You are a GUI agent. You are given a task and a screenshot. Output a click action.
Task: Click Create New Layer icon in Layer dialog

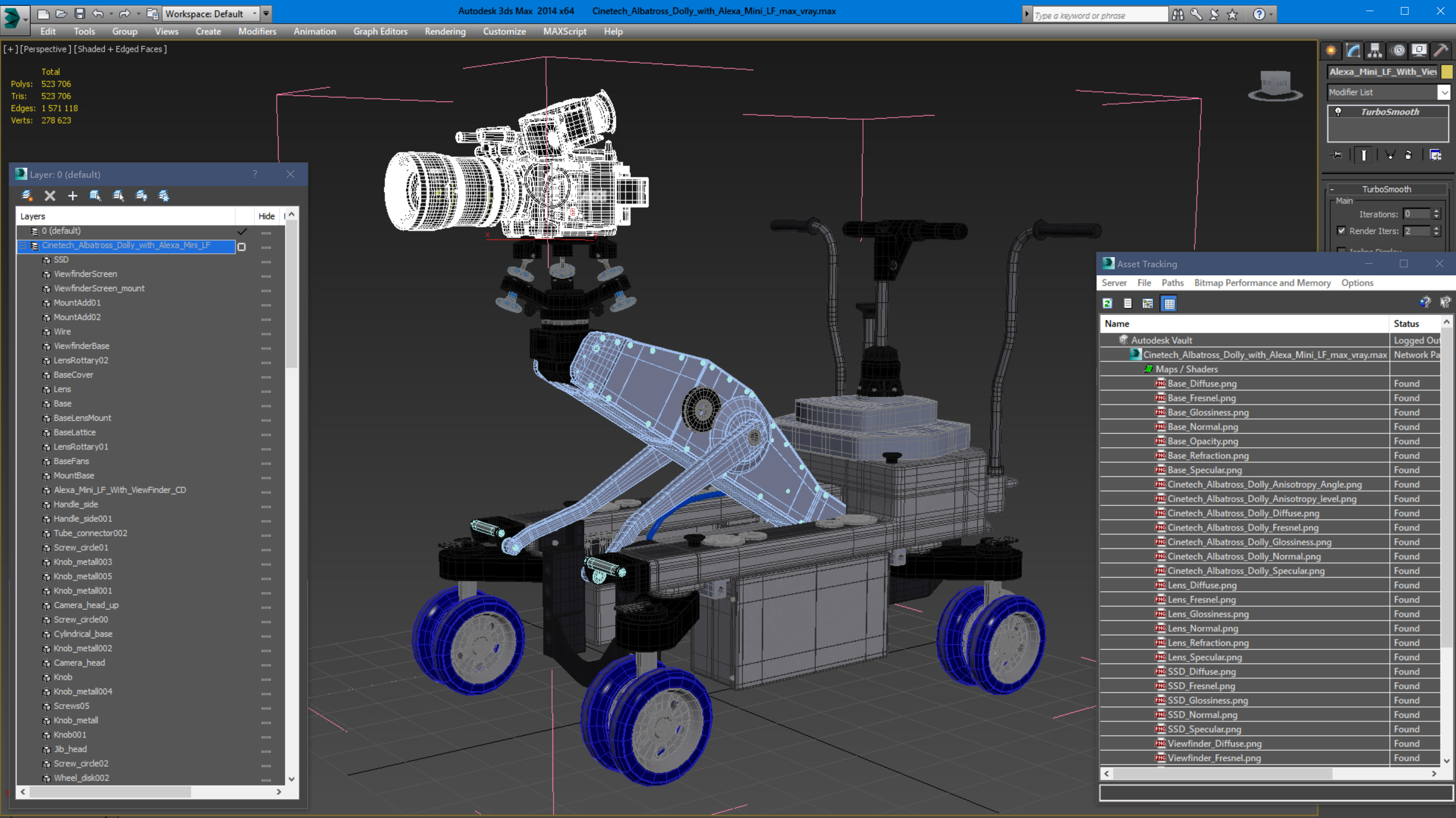[x=27, y=196]
